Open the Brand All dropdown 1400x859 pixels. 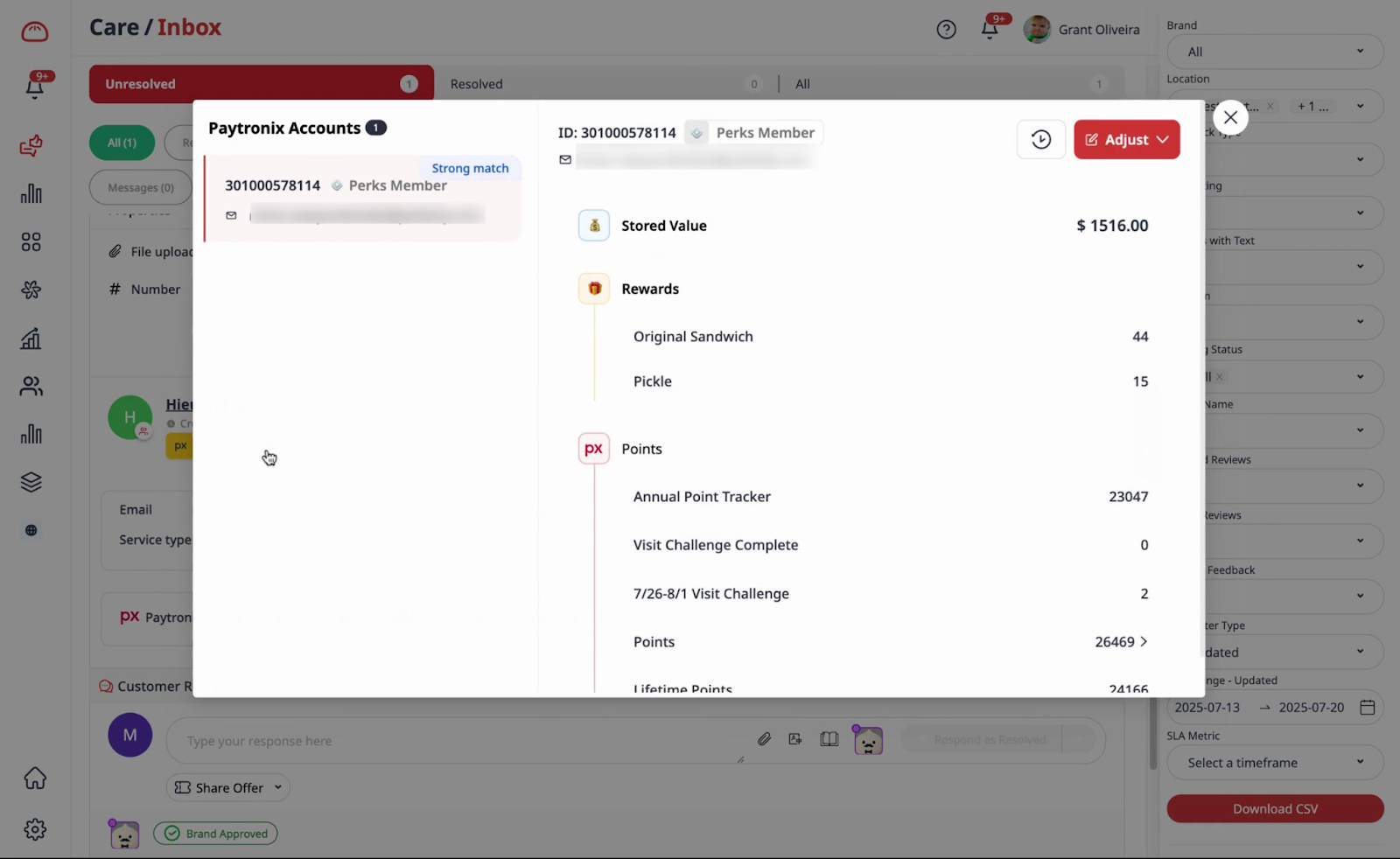click(x=1275, y=52)
